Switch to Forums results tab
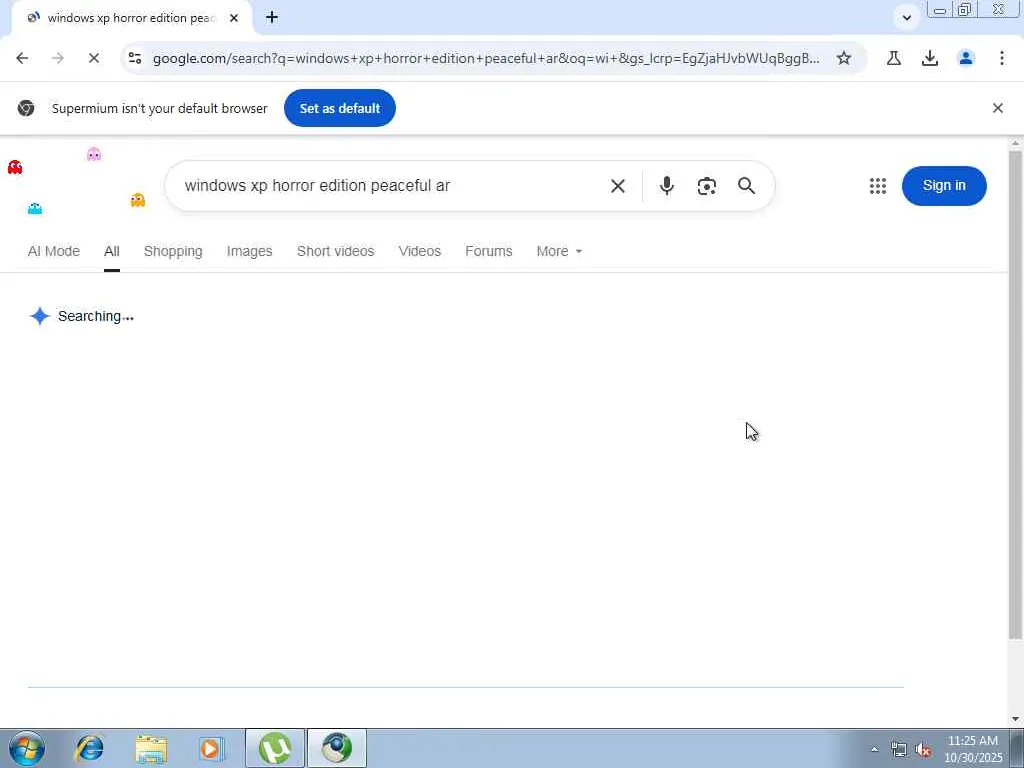 point(488,251)
